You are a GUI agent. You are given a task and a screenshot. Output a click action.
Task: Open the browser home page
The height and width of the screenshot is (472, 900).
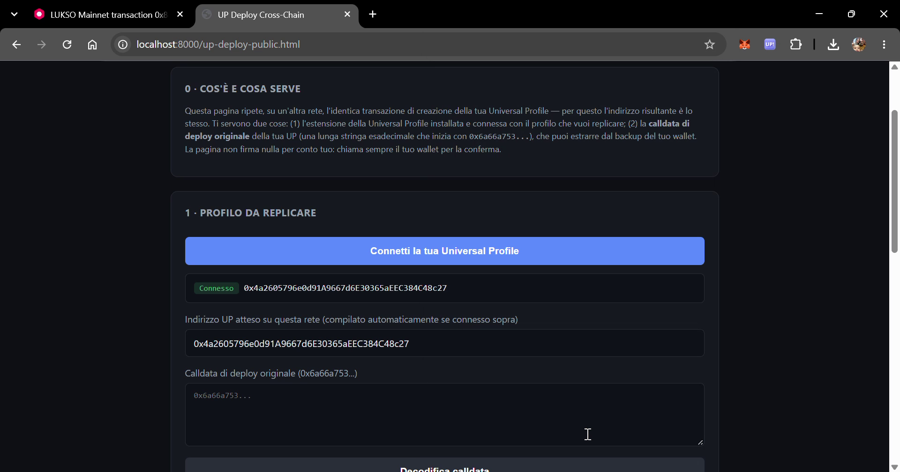[x=92, y=44]
